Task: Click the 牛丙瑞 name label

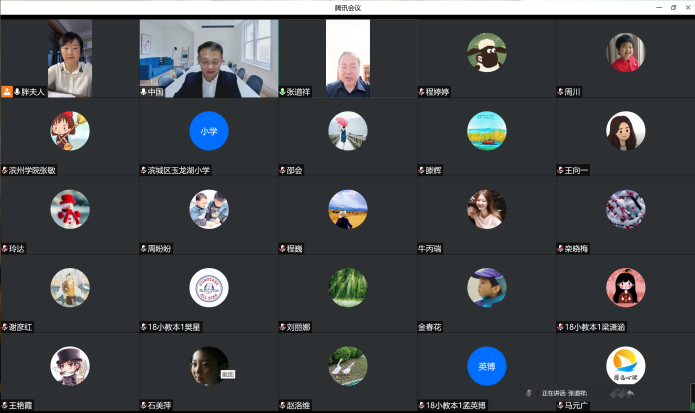Action: tap(431, 248)
